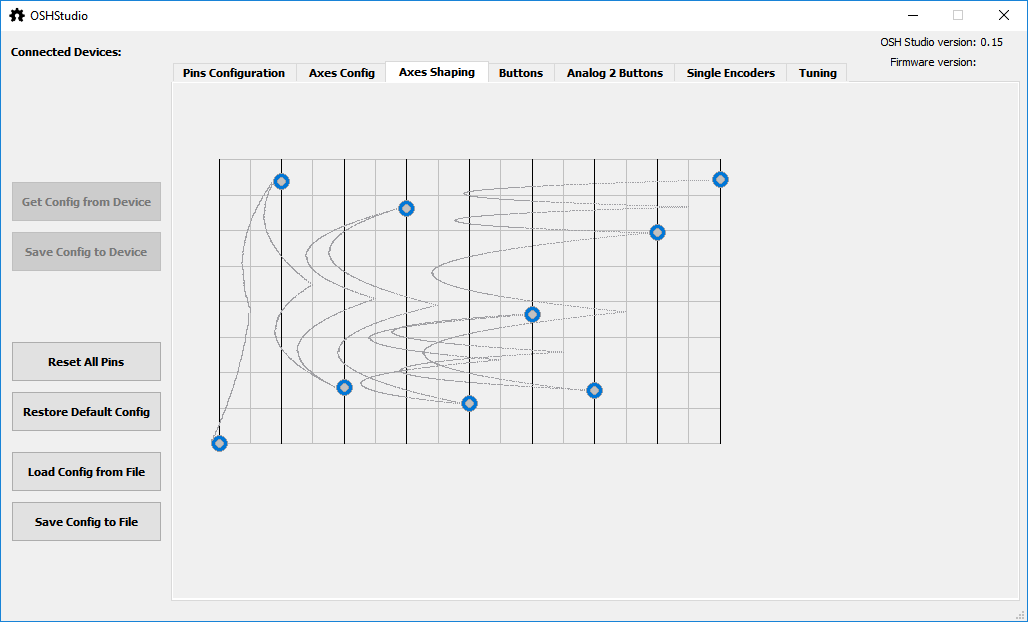
Task: Click the eighth curve handle from the left
Action: 657,232
